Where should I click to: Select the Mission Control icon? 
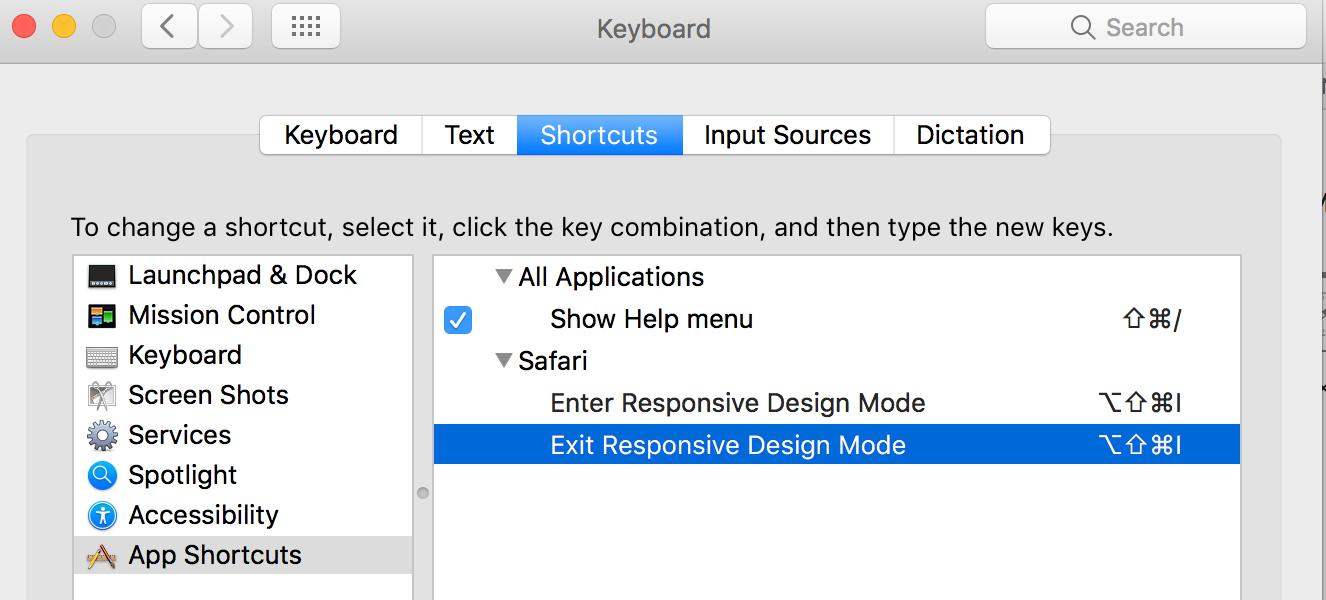click(102, 316)
